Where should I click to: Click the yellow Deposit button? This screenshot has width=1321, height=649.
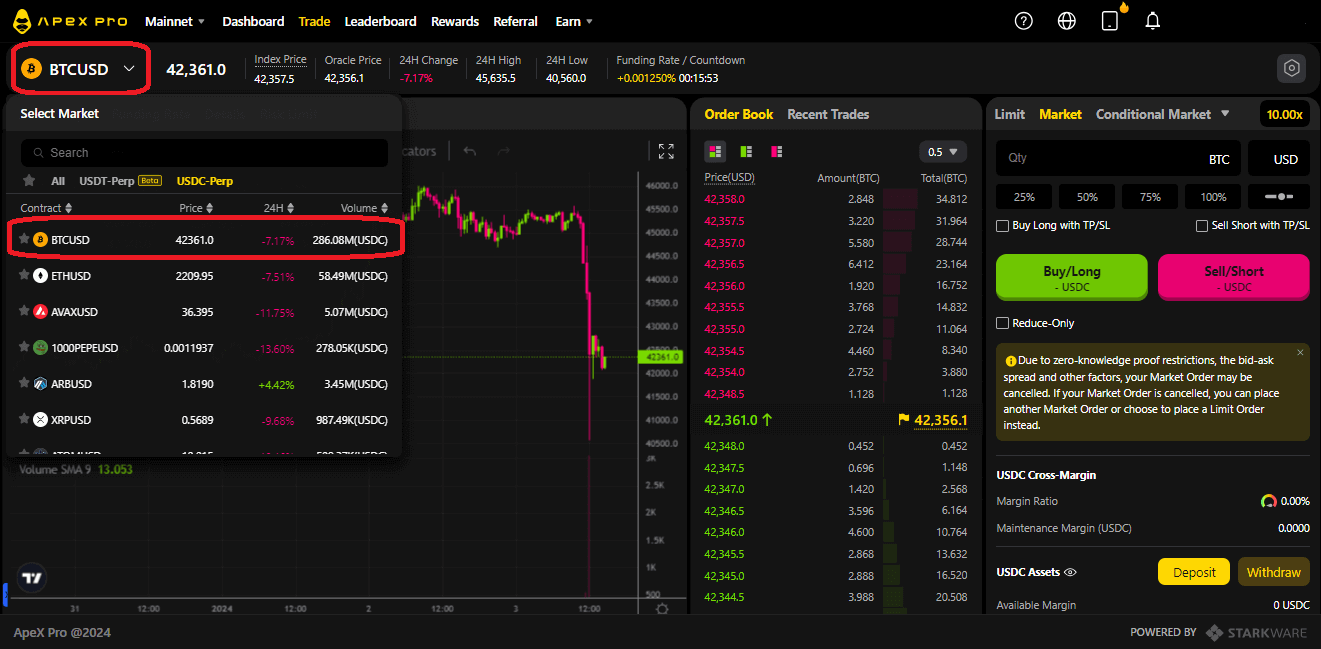pos(1193,571)
